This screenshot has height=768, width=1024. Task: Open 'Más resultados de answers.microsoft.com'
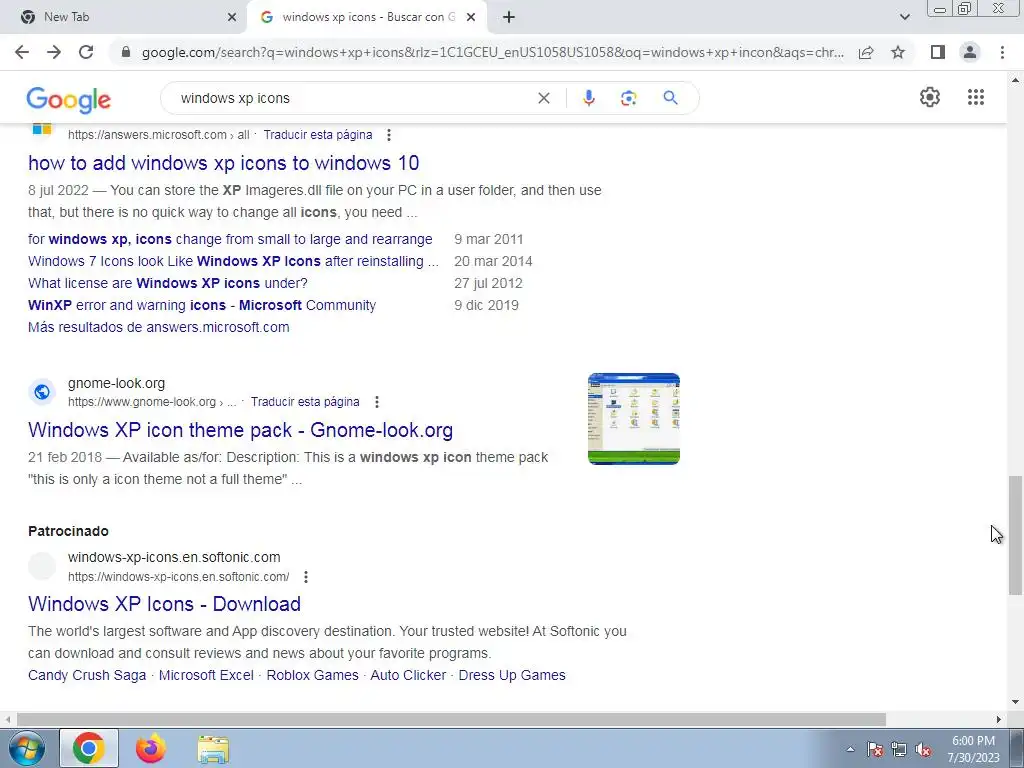(x=159, y=327)
